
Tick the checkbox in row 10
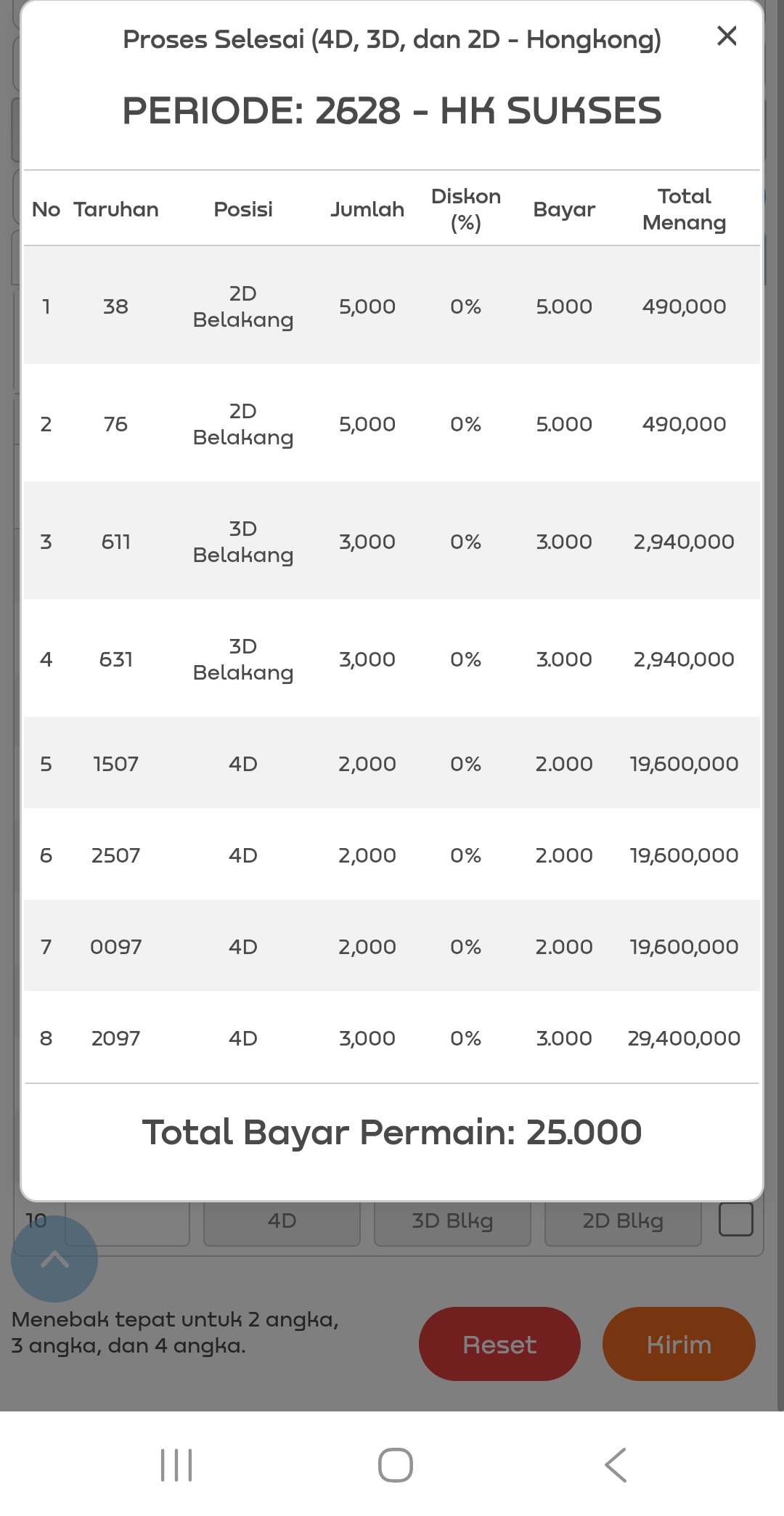735,1220
